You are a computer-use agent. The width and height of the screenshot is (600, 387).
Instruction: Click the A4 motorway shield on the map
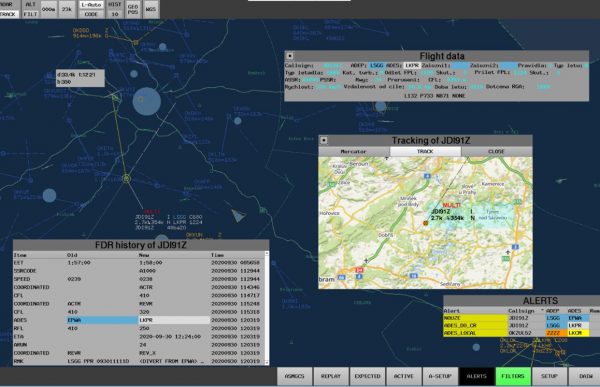(427, 176)
